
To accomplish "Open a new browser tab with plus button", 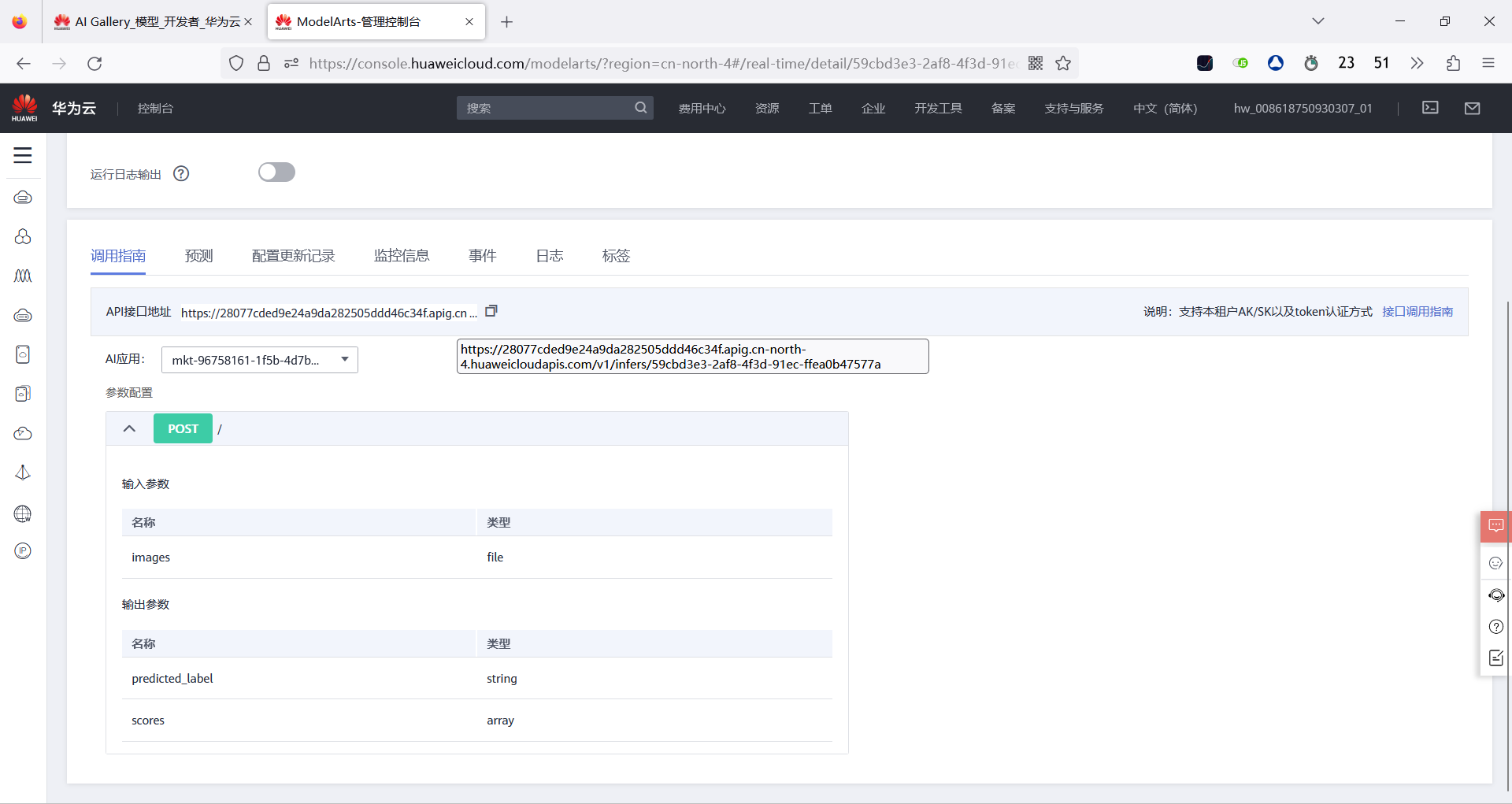I will (507, 22).
